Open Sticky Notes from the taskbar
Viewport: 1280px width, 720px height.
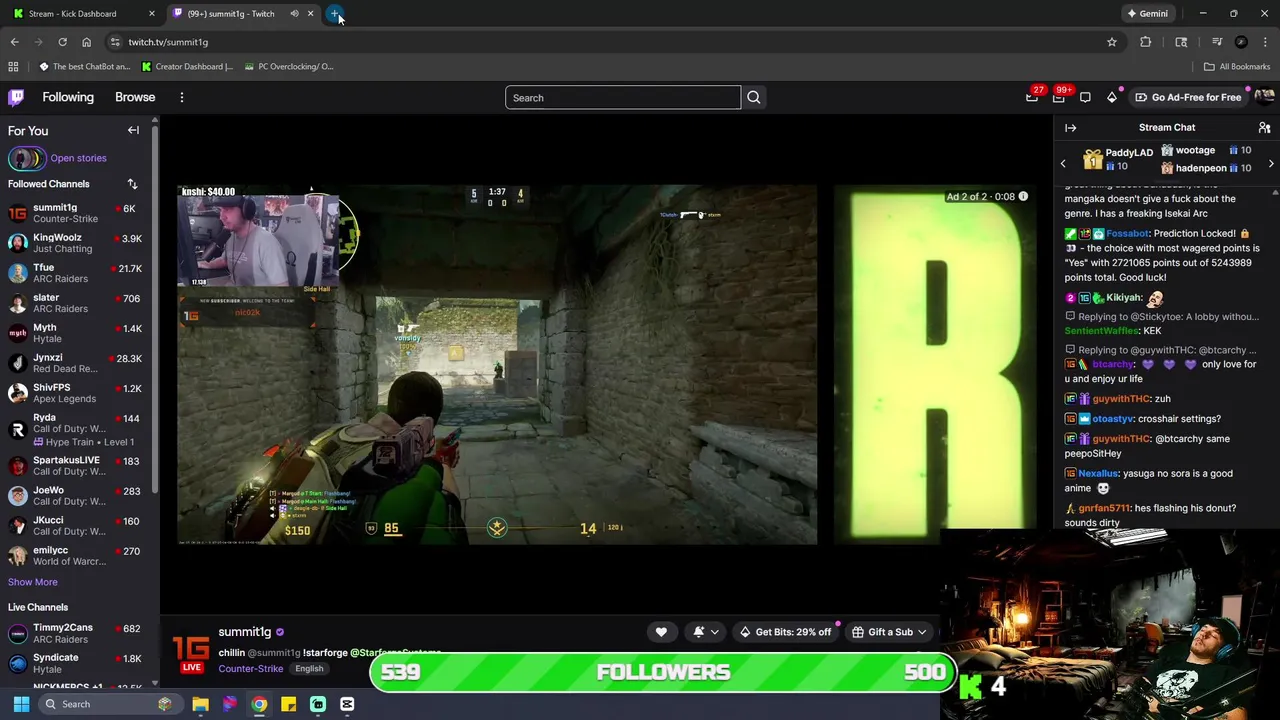(x=288, y=704)
